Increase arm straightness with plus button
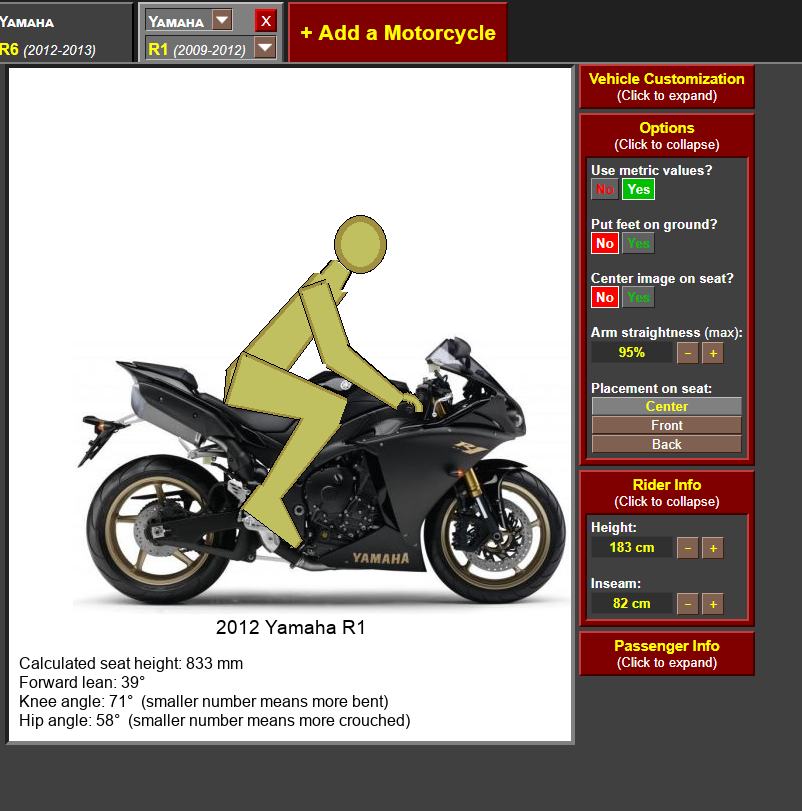Screen dimensions: 802x811 [x=713, y=353]
